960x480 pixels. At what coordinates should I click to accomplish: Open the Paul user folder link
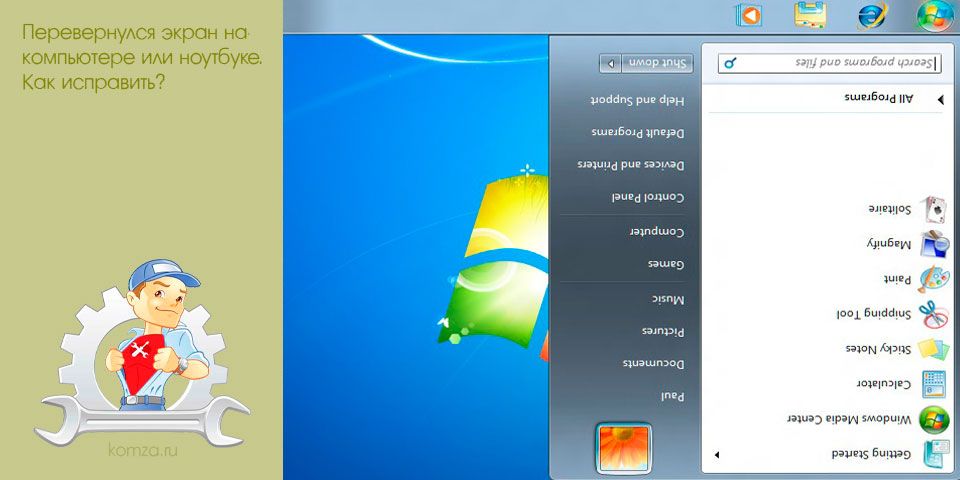672,396
